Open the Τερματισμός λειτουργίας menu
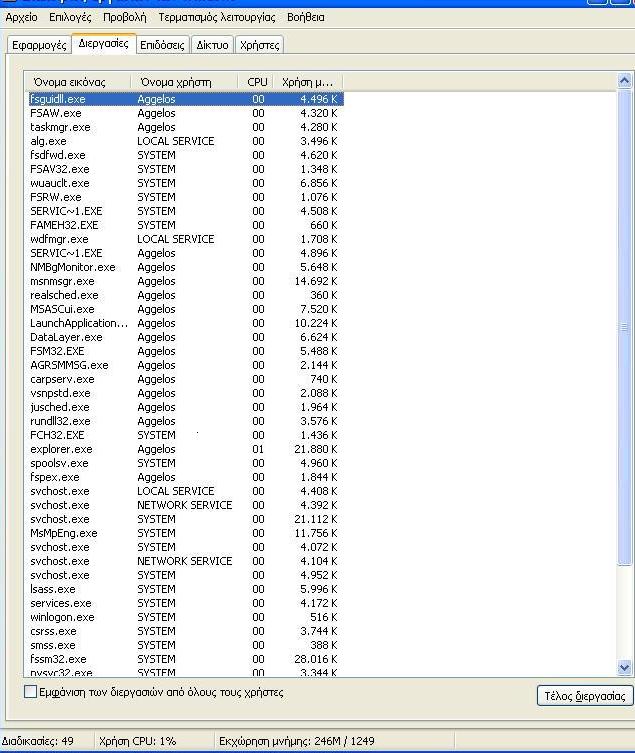The height and width of the screenshot is (753, 635). coord(216,17)
